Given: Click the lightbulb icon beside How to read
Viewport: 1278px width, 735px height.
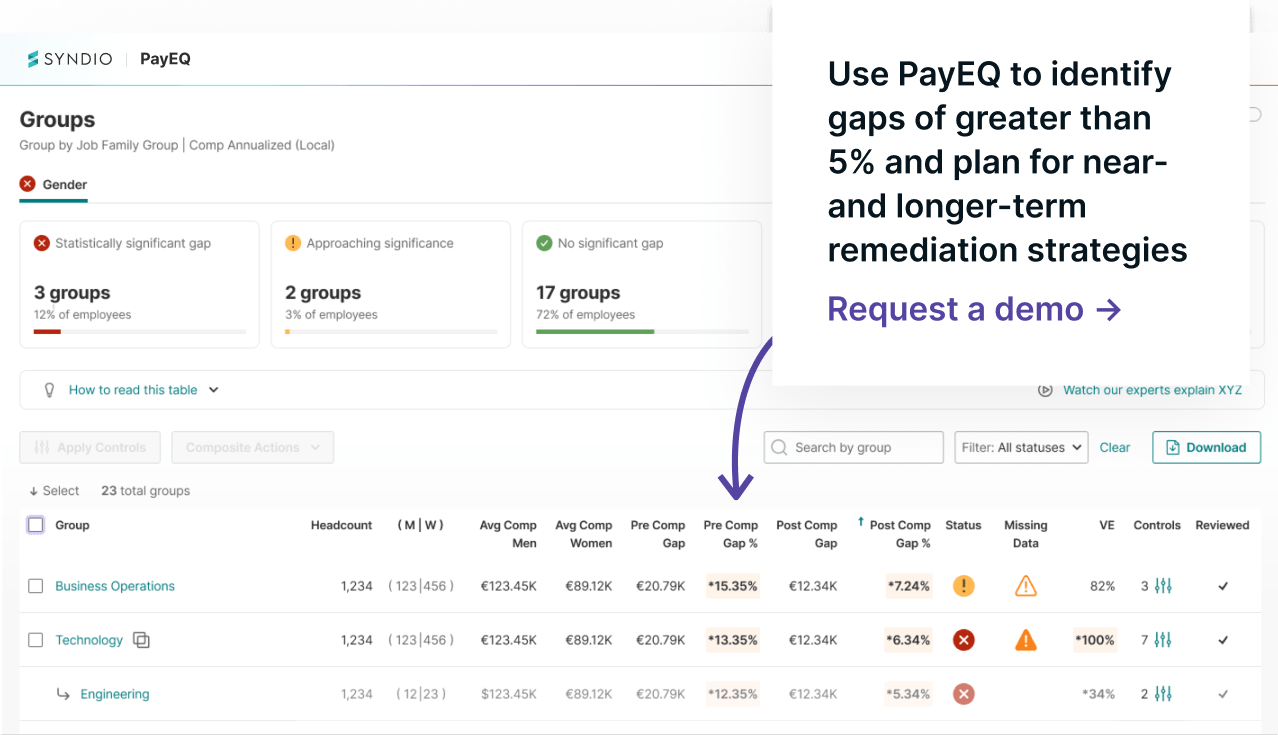Looking at the screenshot, I should [49, 390].
